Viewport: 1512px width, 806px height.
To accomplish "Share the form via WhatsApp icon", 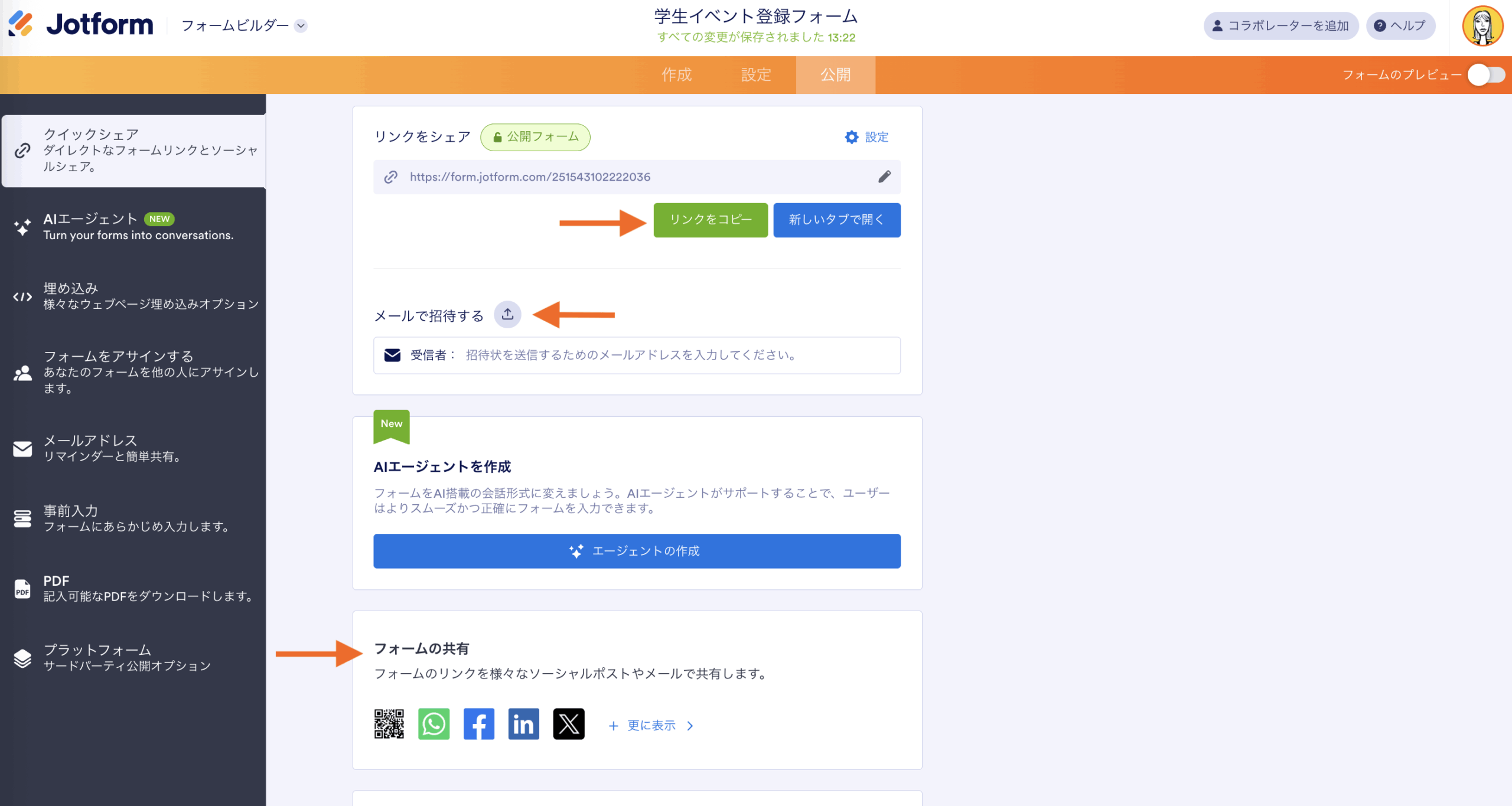I will 434,724.
